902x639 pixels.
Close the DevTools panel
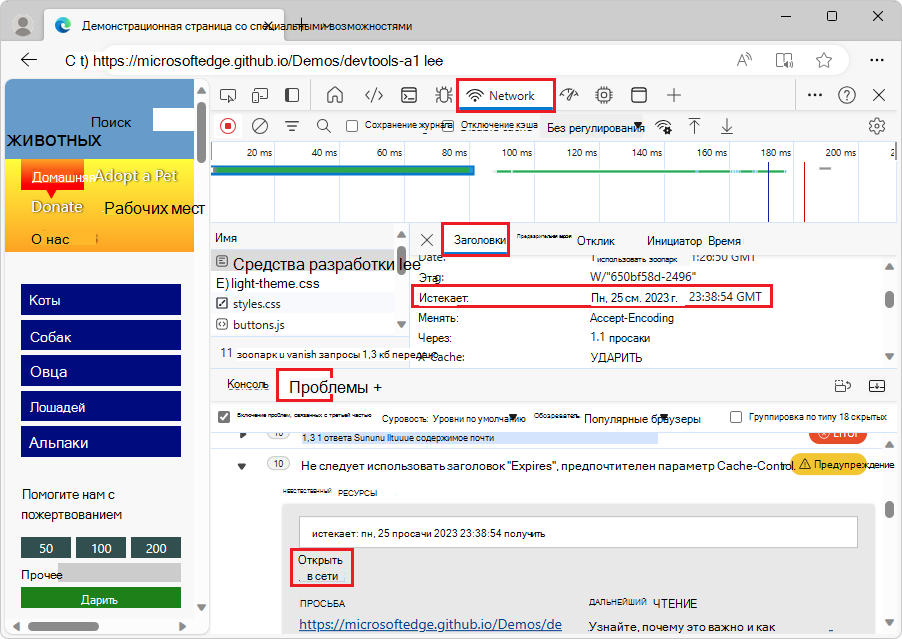pyautogui.click(x=879, y=95)
